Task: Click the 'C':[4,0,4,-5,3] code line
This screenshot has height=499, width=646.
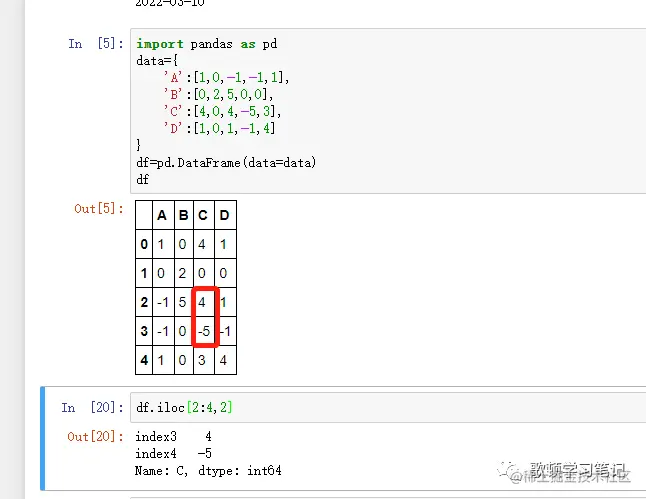Action: click(x=222, y=111)
